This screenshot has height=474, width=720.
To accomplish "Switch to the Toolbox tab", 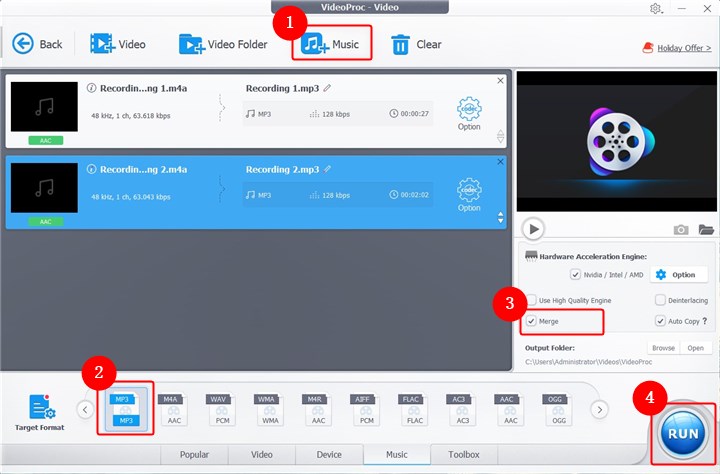I will (x=464, y=454).
